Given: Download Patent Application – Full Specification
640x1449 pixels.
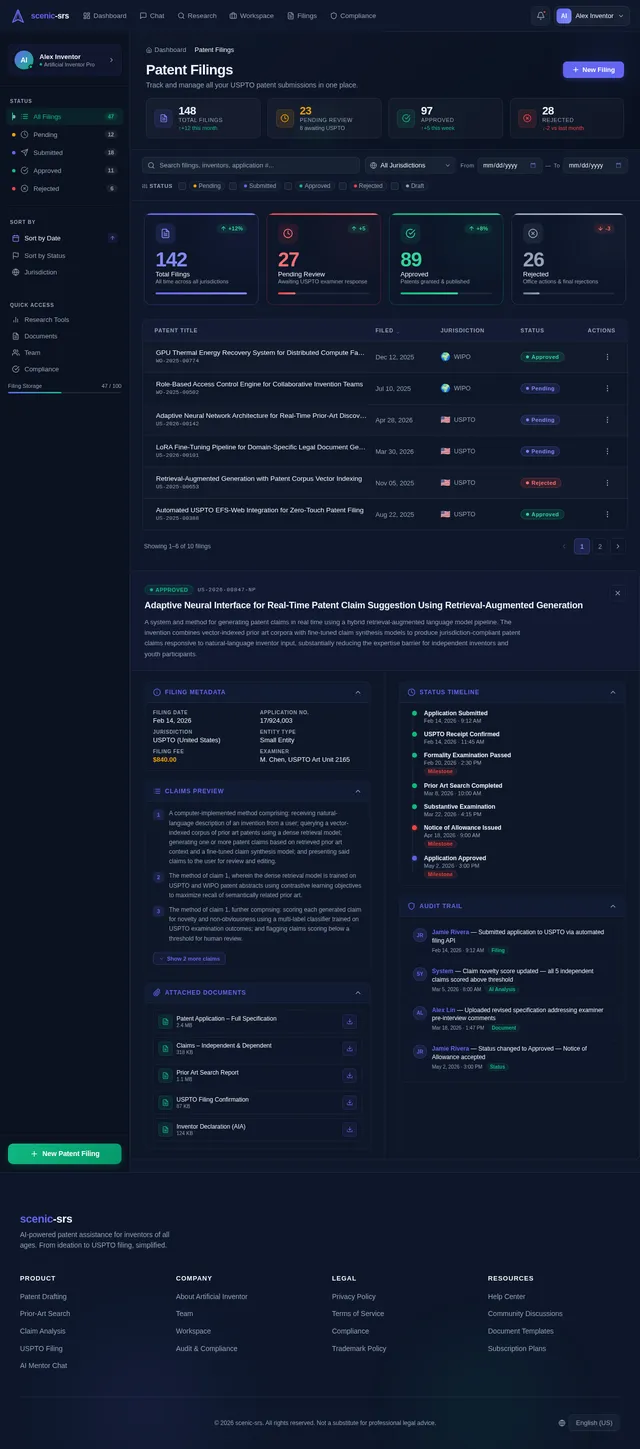Looking at the screenshot, I should (x=349, y=1021).
